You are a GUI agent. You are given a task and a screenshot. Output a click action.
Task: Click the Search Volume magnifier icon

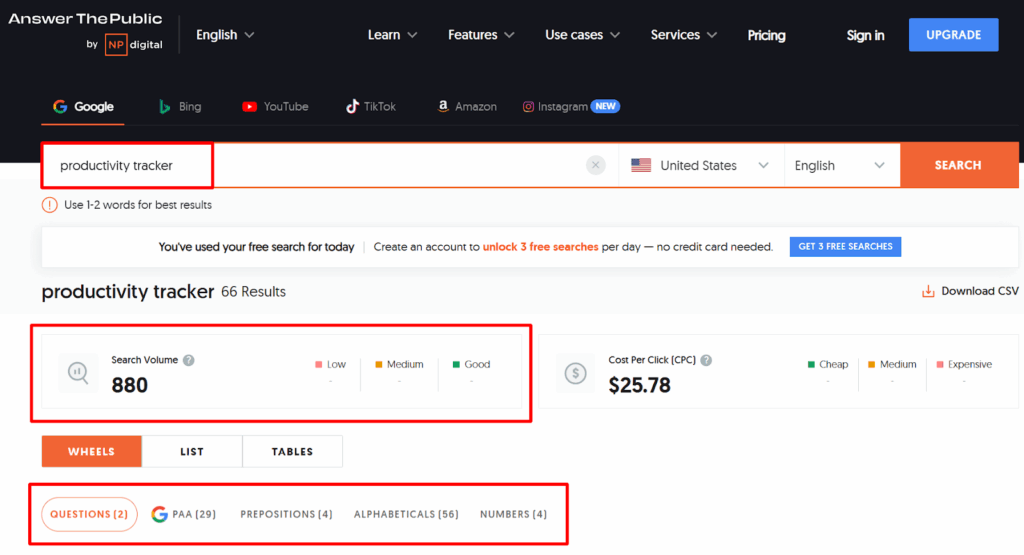78,373
